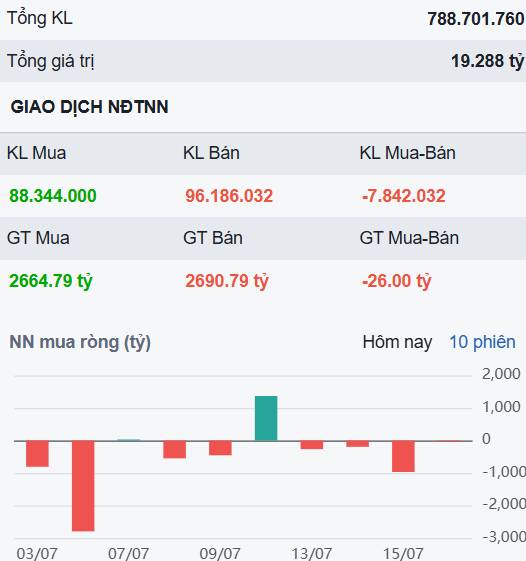Click the 07/07 date axis label
Screen dimensions: 526x561
[128, 553]
